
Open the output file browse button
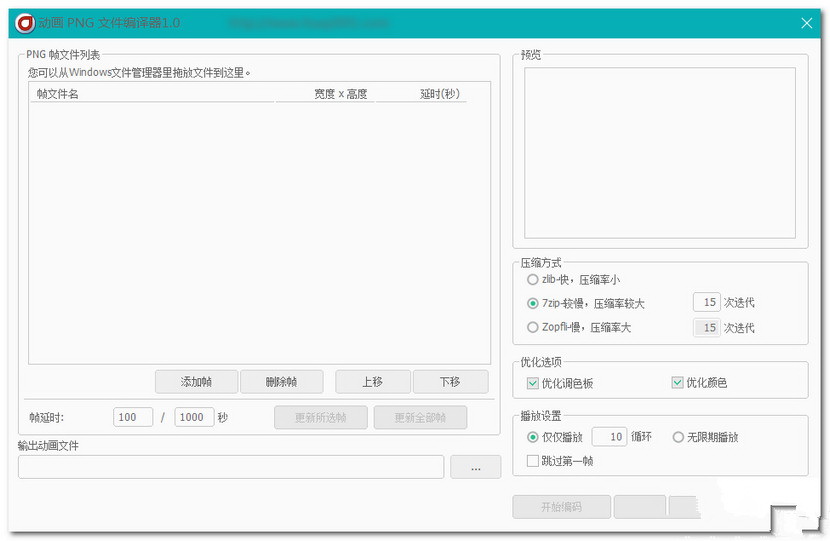click(475, 467)
